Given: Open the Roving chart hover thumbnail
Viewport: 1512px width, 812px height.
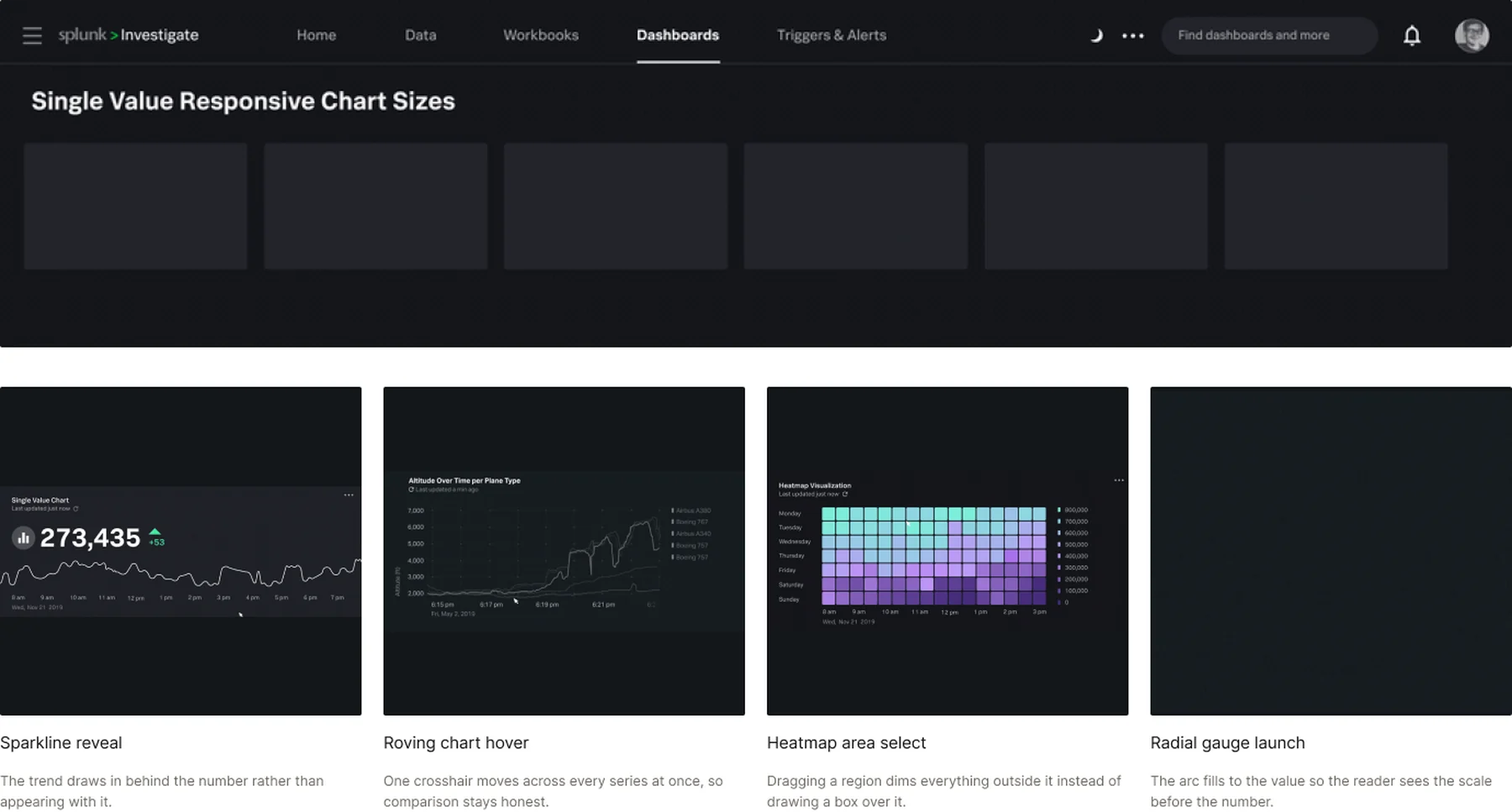Looking at the screenshot, I should pyautogui.click(x=564, y=551).
